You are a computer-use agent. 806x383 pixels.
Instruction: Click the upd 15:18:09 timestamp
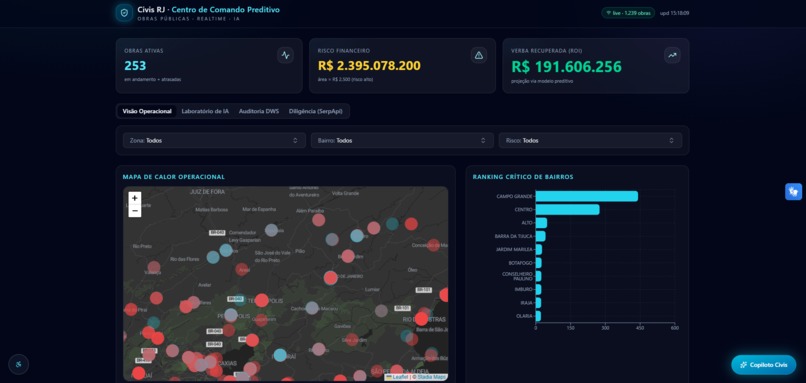(x=674, y=13)
